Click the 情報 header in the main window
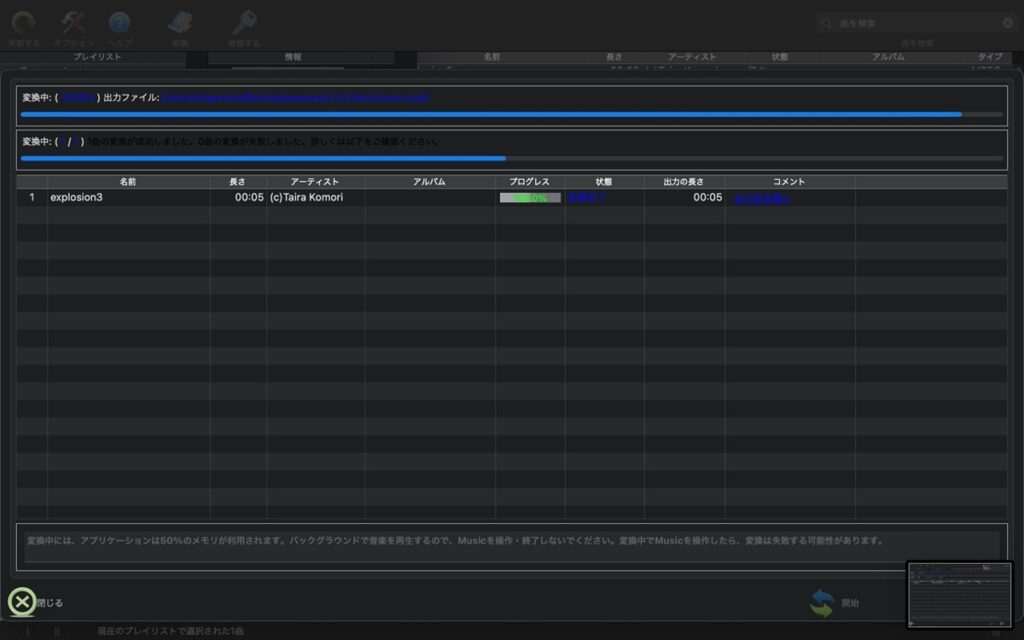Screen dimensions: 1024x640 click(x=293, y=57)
